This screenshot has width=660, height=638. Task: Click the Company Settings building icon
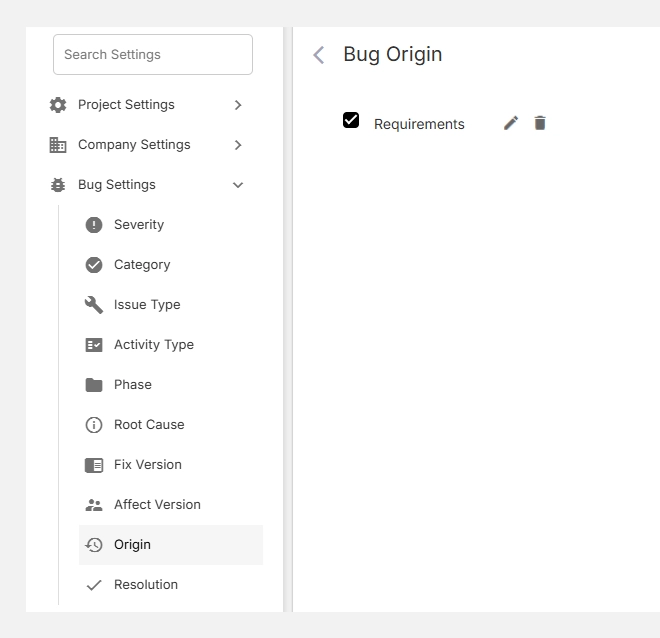click(58, 145)
